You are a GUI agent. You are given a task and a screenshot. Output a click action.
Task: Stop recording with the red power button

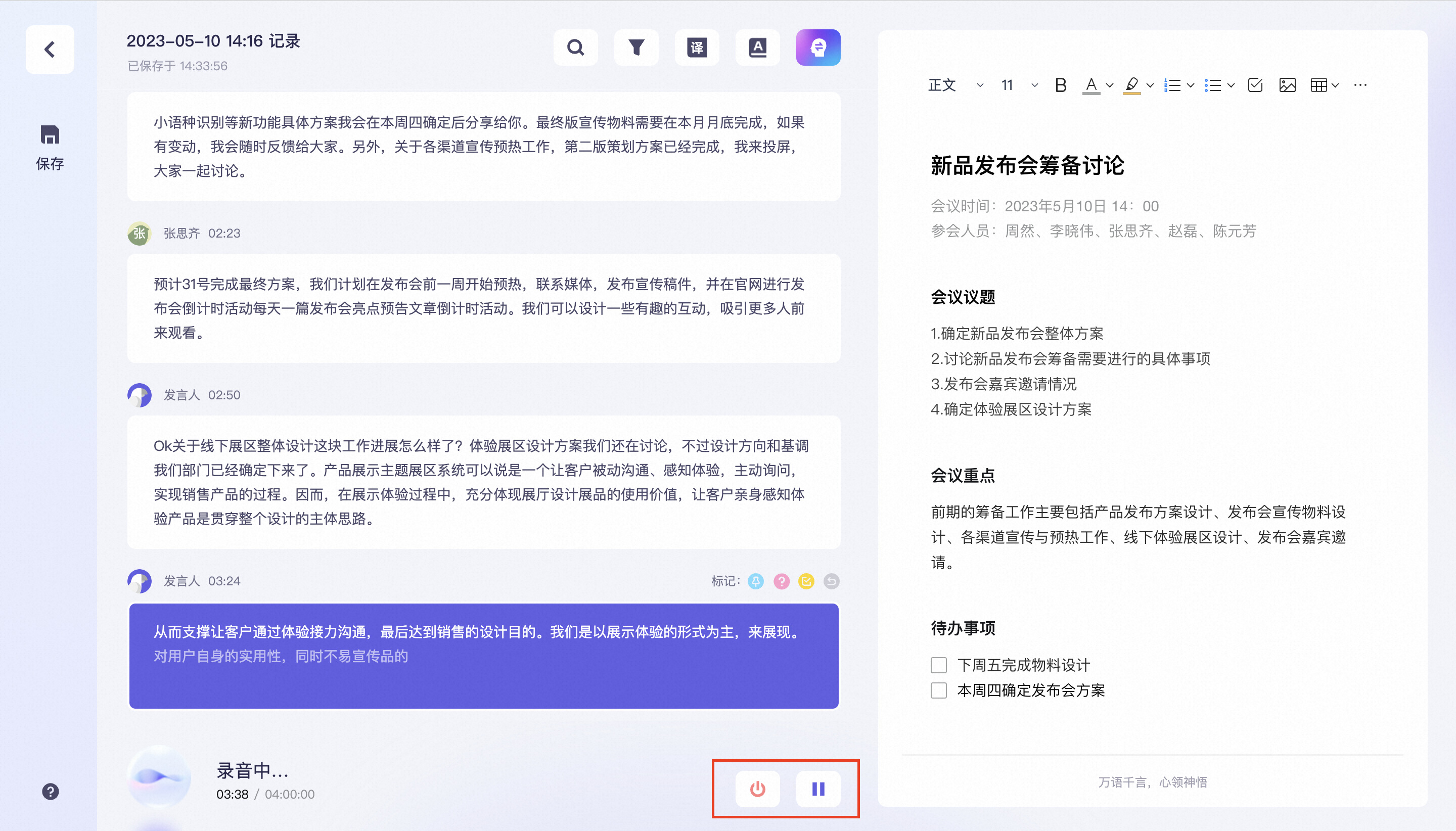(x=757, y=789)
